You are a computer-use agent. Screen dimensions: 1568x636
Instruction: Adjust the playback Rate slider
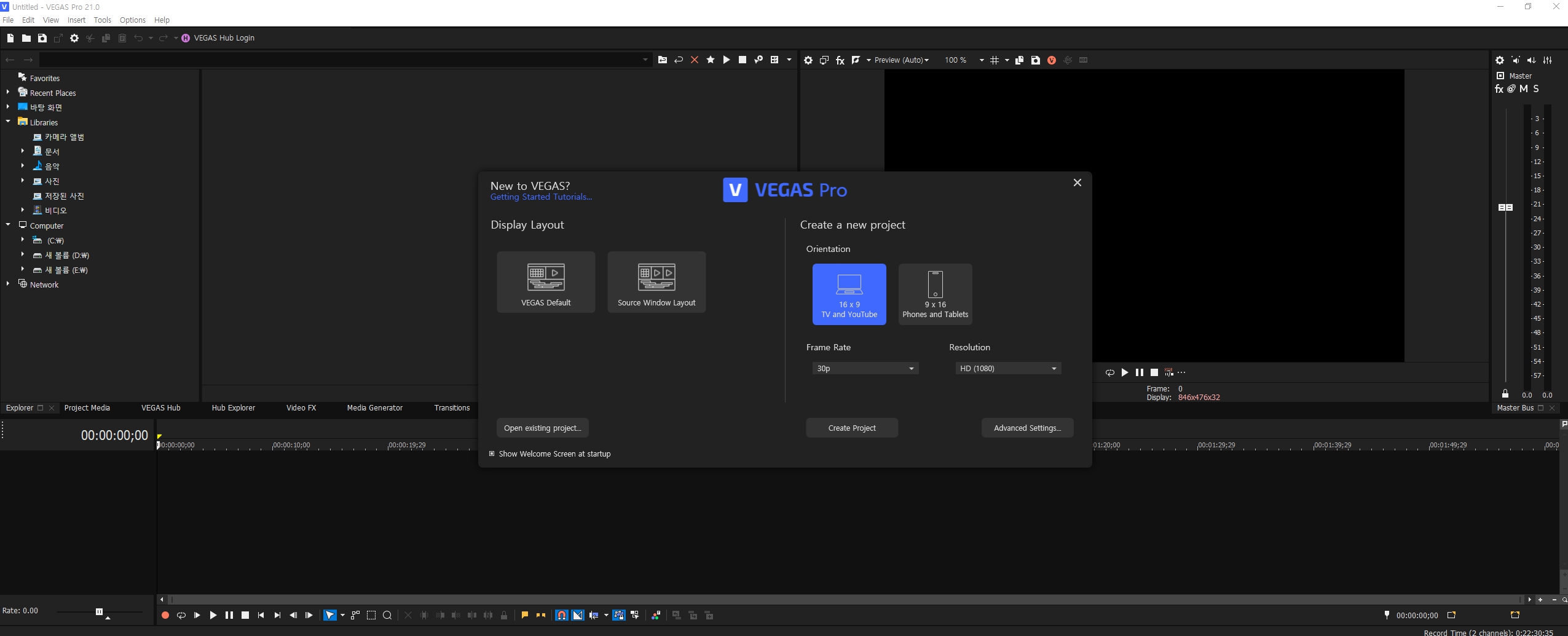(99, 611)
